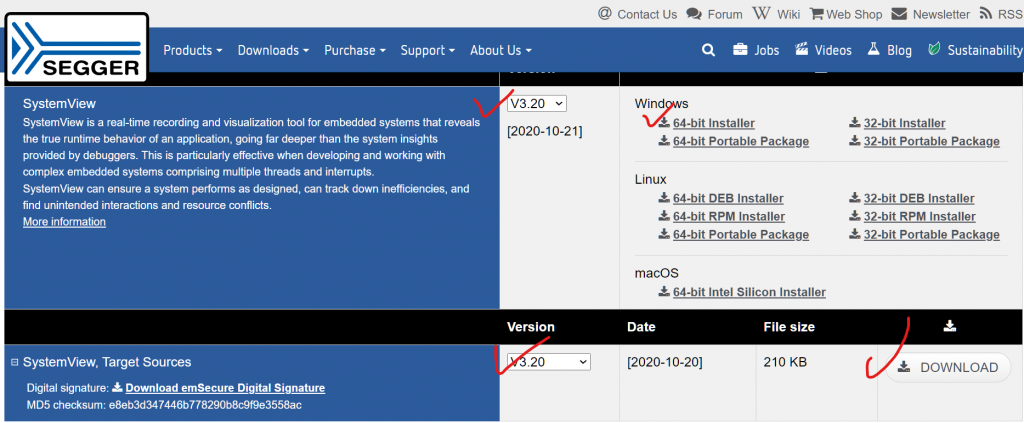
Task: Open the RSS feed link
Action: (x=1001, y=14)
